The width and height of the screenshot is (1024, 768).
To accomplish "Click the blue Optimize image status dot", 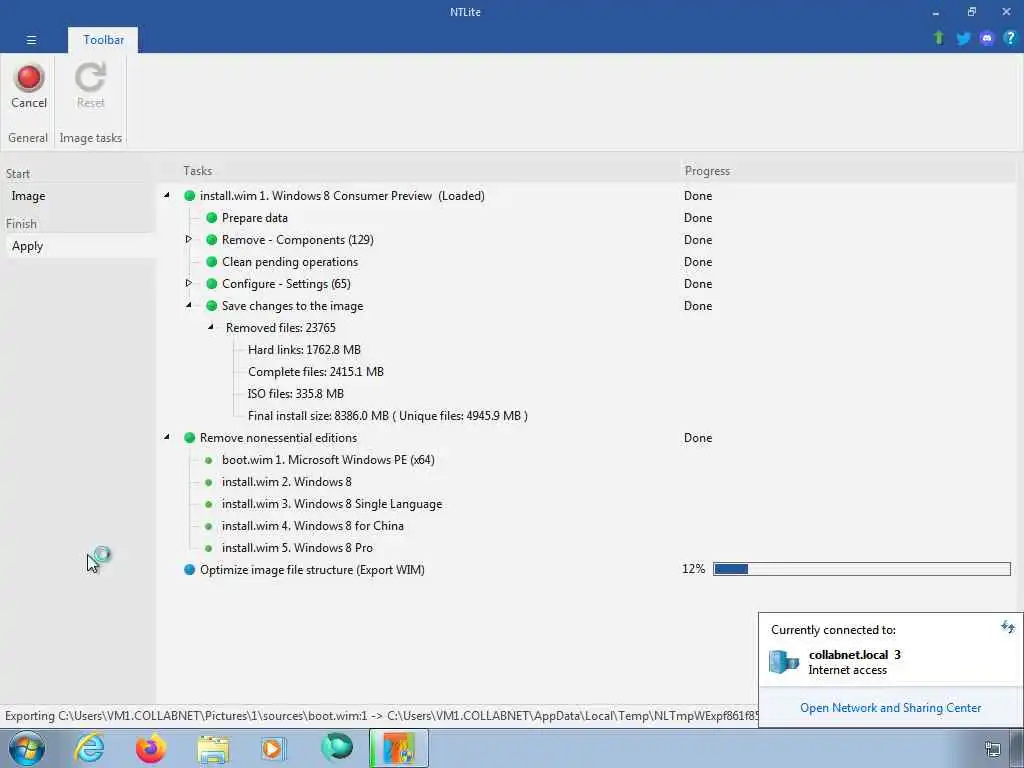I will click(x=189, y=569).
